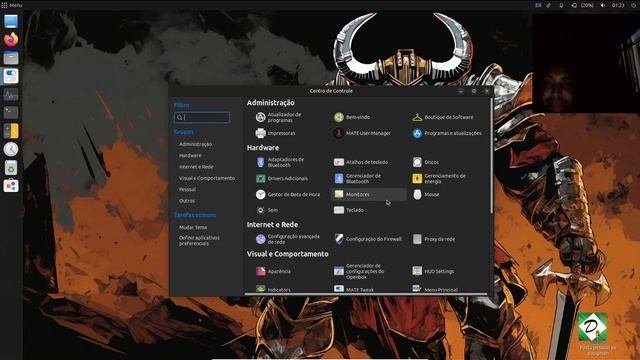
Task: Open Impressoras settings
Action: coord(275,133)
